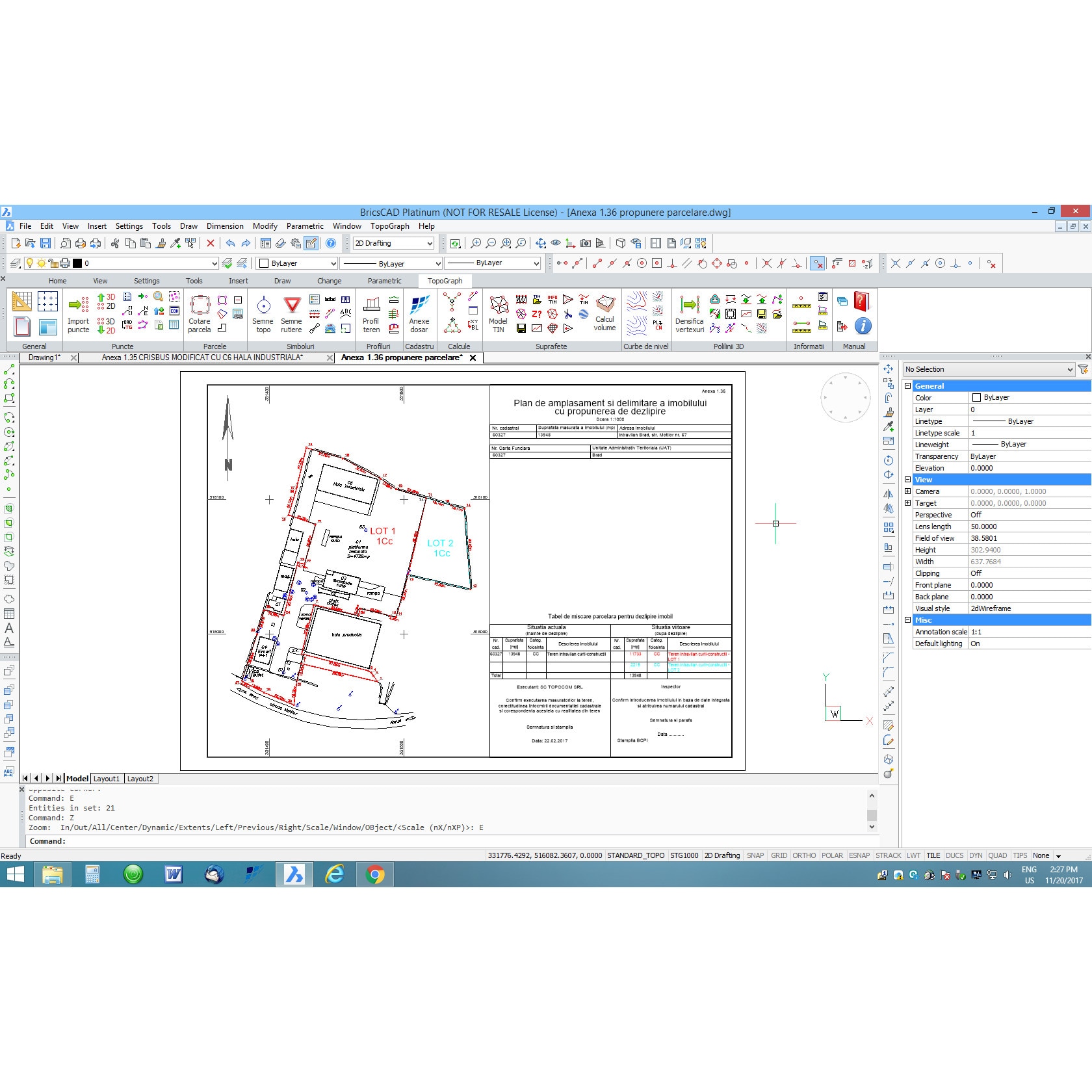
Task: Expand the Camera property row
Action: coord(908,491)
